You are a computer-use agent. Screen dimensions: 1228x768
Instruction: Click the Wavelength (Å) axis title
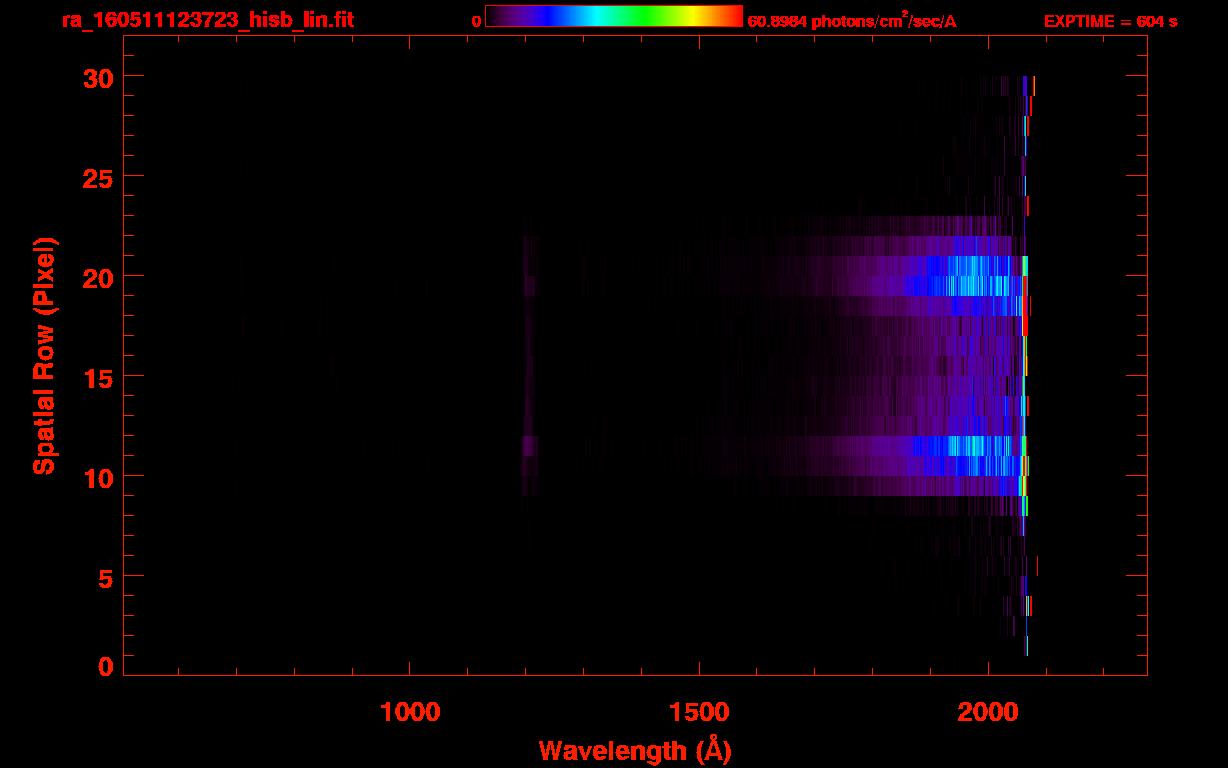(635, 750)
